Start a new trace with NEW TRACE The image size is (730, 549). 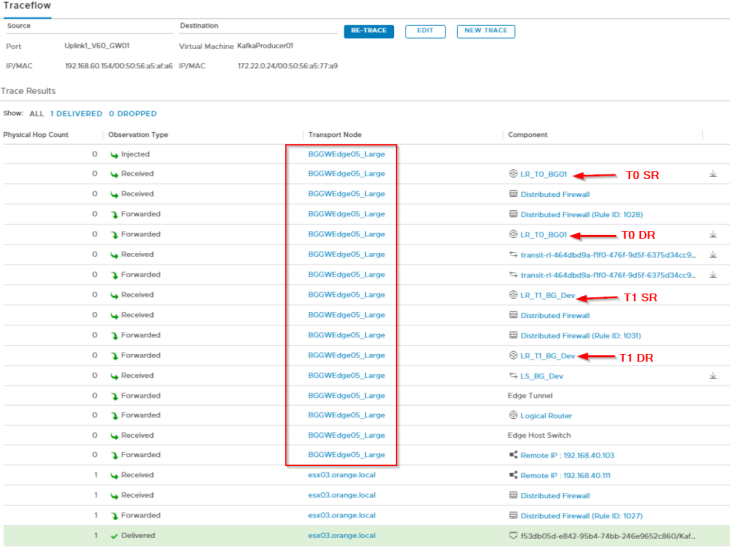pyautogui.click(x=486, y=31)
